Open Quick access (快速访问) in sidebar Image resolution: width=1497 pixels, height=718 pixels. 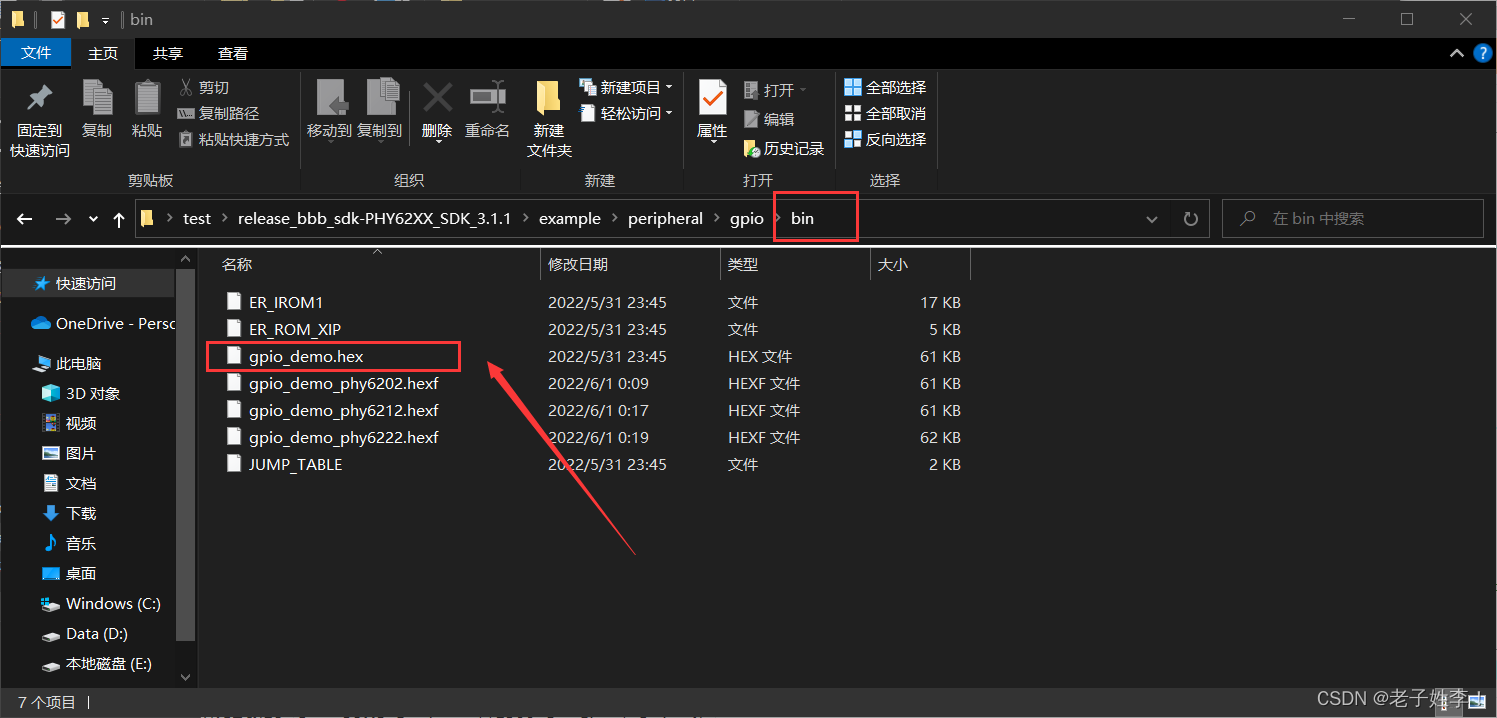[86, 284]
